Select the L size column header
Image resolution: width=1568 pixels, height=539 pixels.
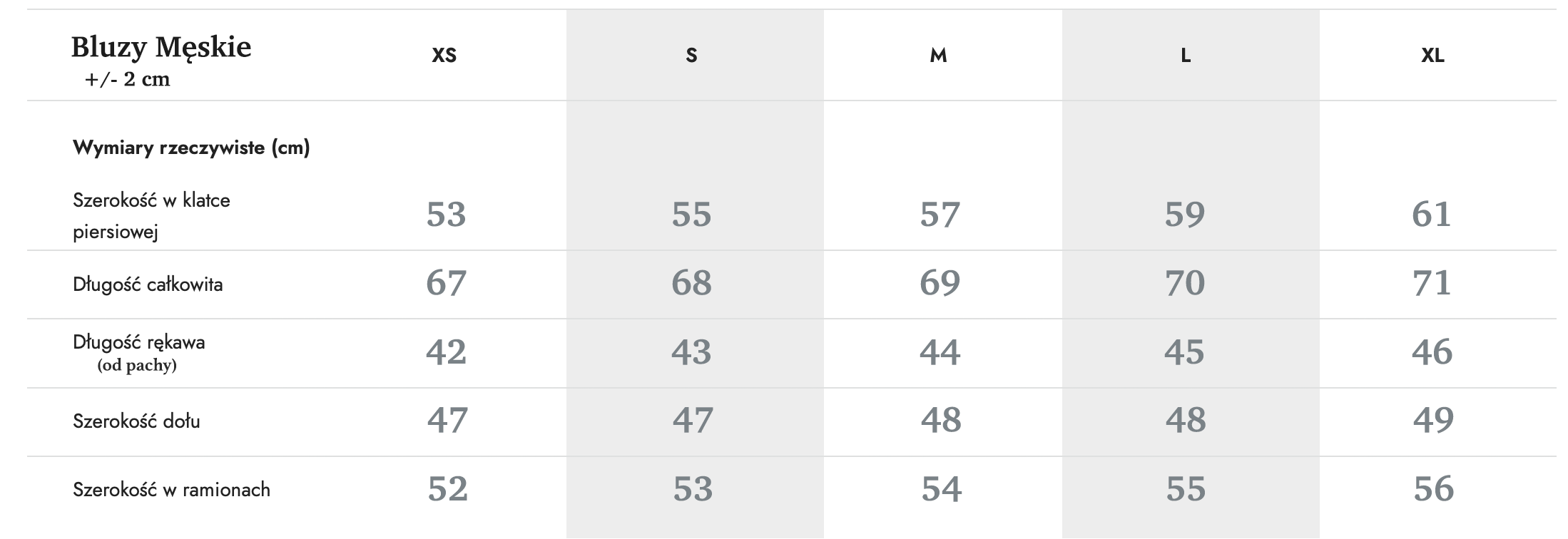tap(1186, 56)
